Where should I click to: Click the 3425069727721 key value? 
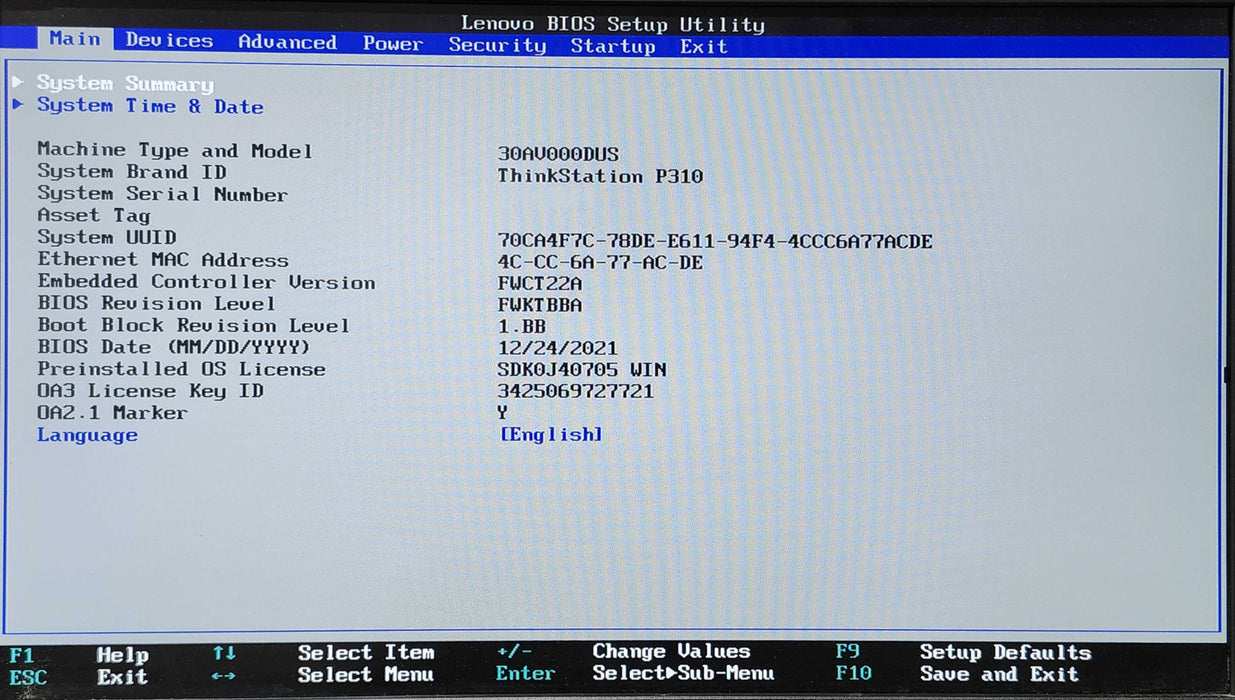[x=576, y=391]
